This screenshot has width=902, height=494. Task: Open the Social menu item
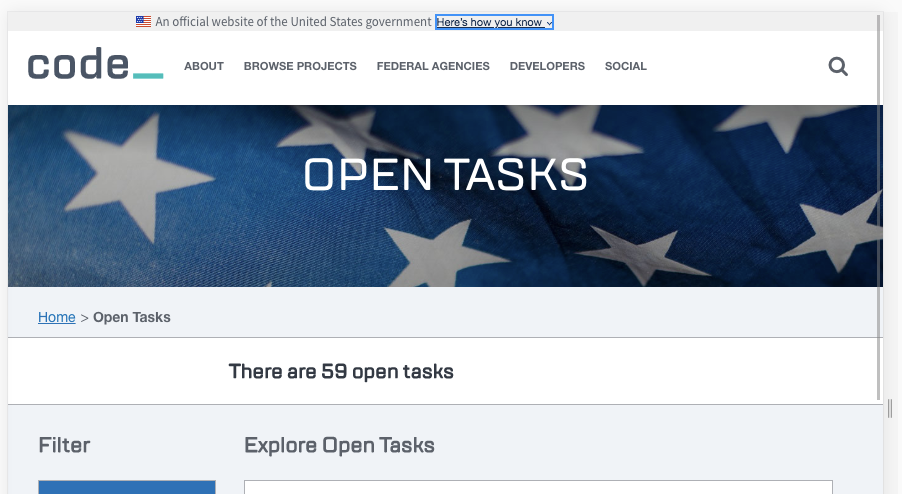point(626,66)
